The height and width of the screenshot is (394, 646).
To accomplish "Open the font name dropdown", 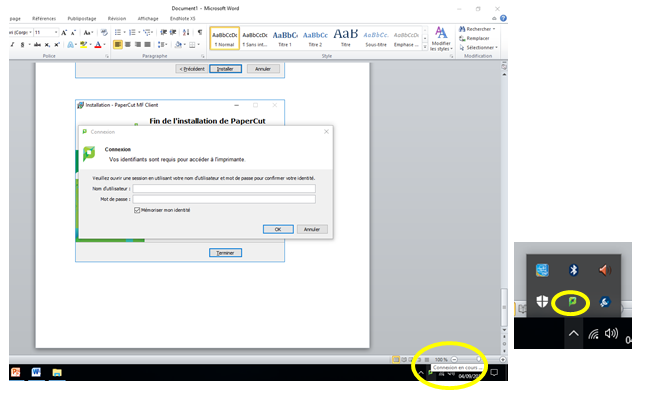I will [30, 33].
